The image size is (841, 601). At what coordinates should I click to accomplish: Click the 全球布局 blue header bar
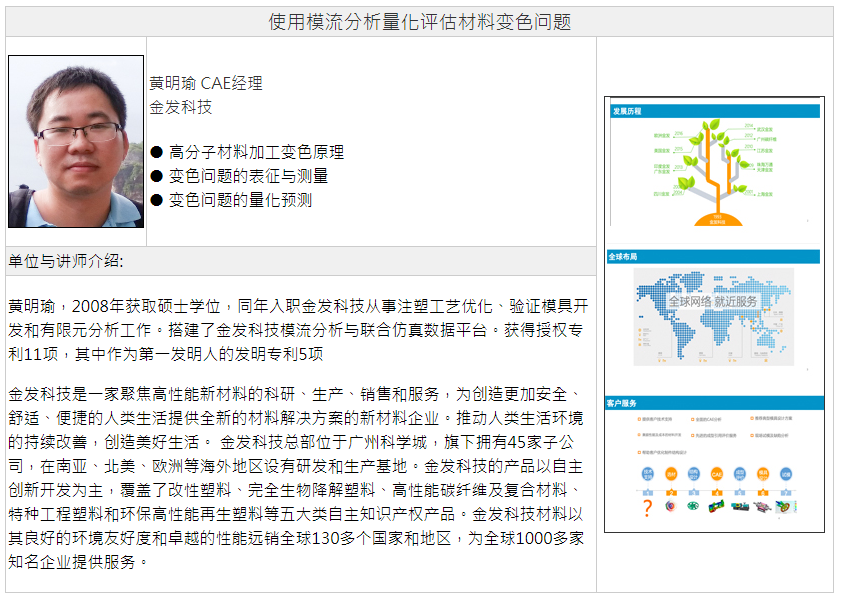pos(714,257)
